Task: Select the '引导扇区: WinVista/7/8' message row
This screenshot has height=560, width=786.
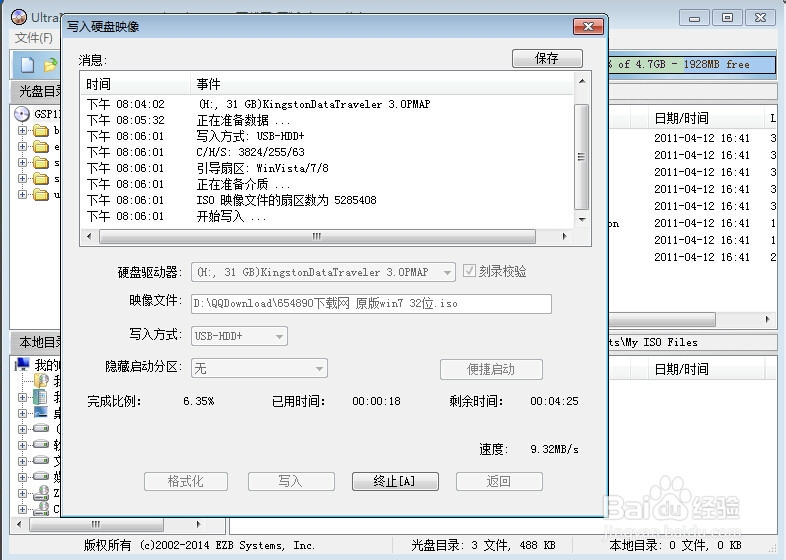Action: coord(327,168)
